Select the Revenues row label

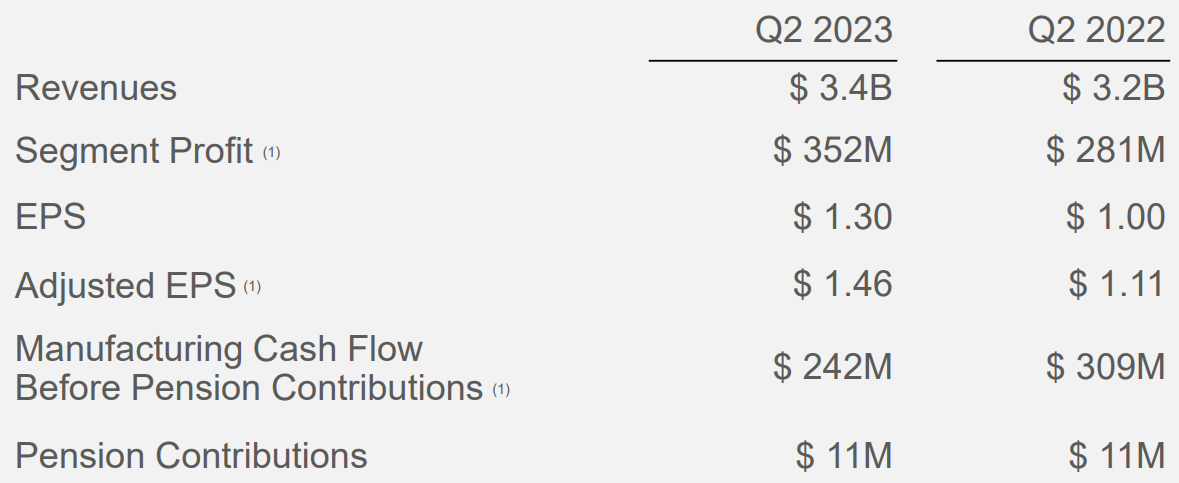coord(96,88)
